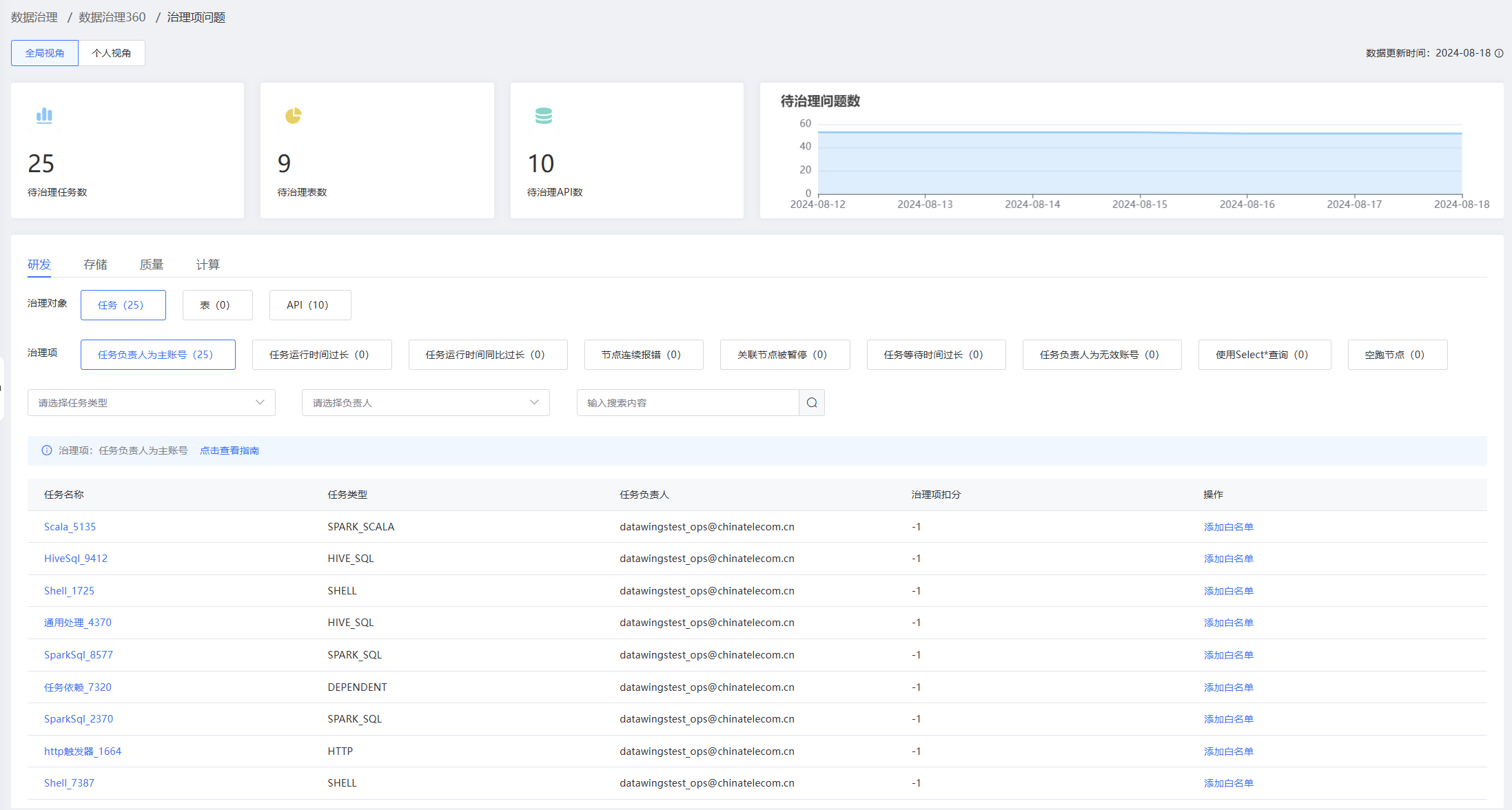
Task: Select 任务 (25) as 治理对象
Action: [123, 305]
